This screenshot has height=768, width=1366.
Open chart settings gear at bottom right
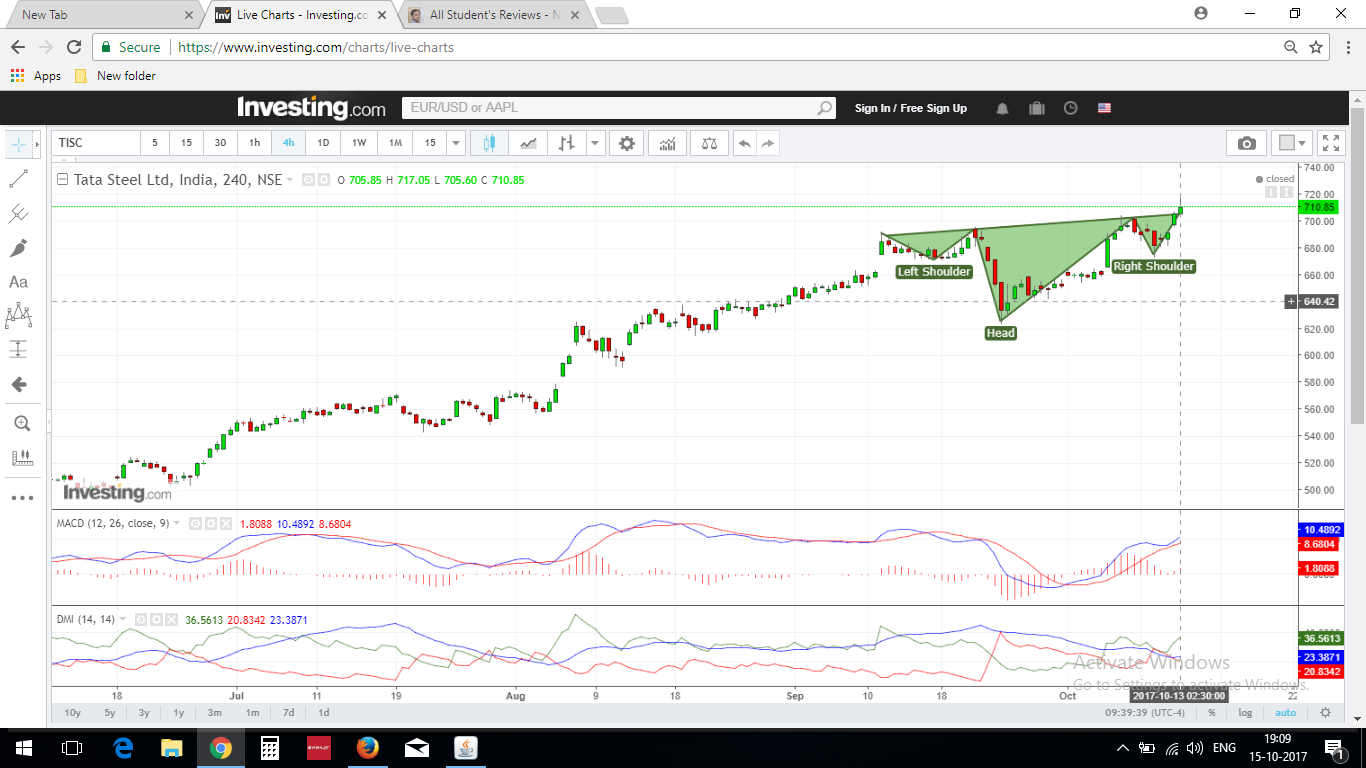point(1325,713)
